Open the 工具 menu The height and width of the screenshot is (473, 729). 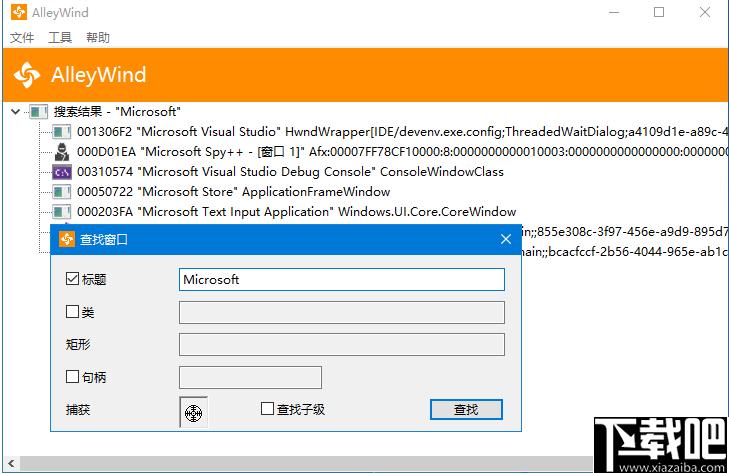pos(60,38)
